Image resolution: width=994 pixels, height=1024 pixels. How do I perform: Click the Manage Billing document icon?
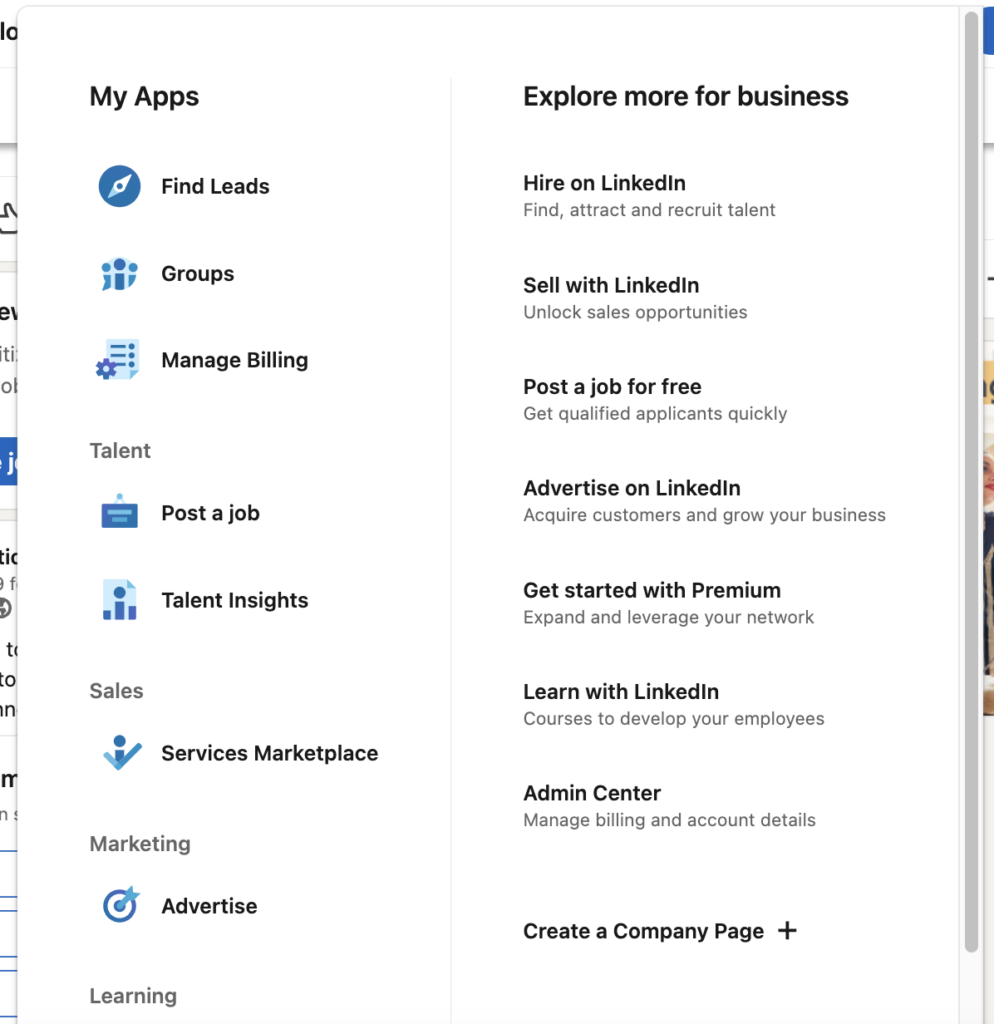pos(118,359)
